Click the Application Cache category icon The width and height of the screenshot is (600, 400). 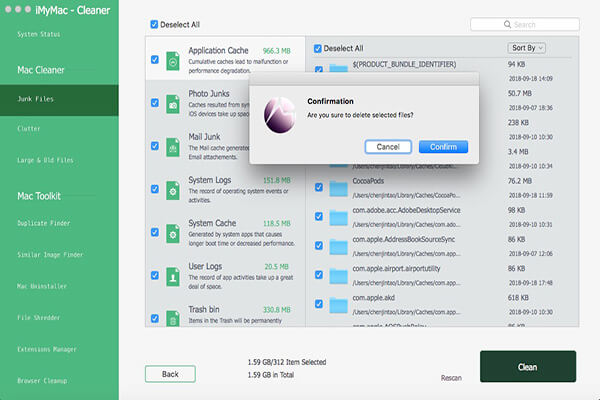[173, 60]
